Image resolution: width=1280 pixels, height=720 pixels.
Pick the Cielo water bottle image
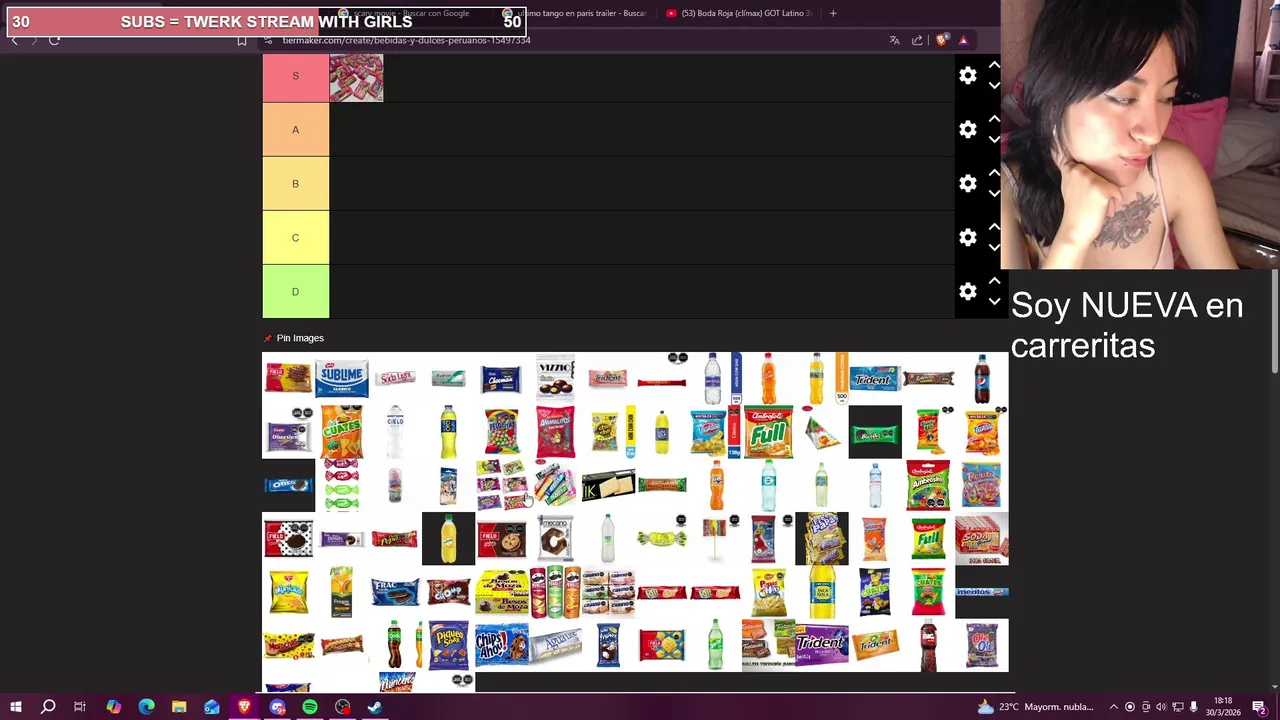(x=395, y=432)
